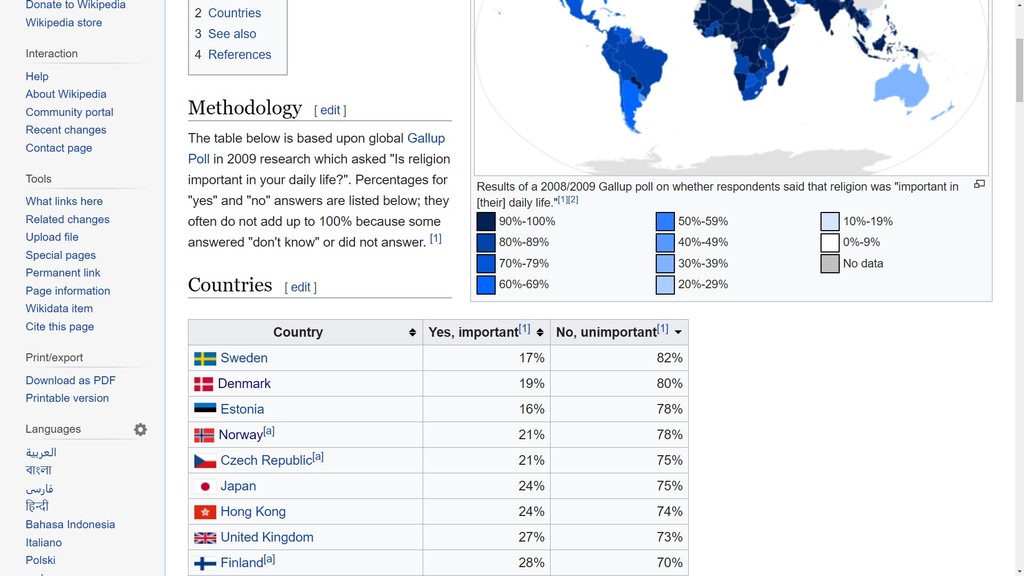The width and height of the screenshot is (1024, 576).
Task: Select the 70%-79% legend swatch
Action: pyautogui.click(x=486, y=264)
